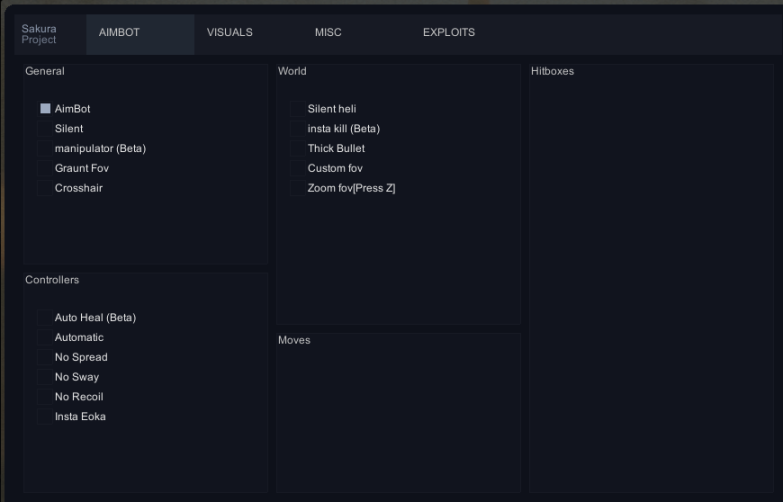Screen dimensions: 783x502
Task: Turn on Auto Heal (Beta)
Action: tap(45, 318)
